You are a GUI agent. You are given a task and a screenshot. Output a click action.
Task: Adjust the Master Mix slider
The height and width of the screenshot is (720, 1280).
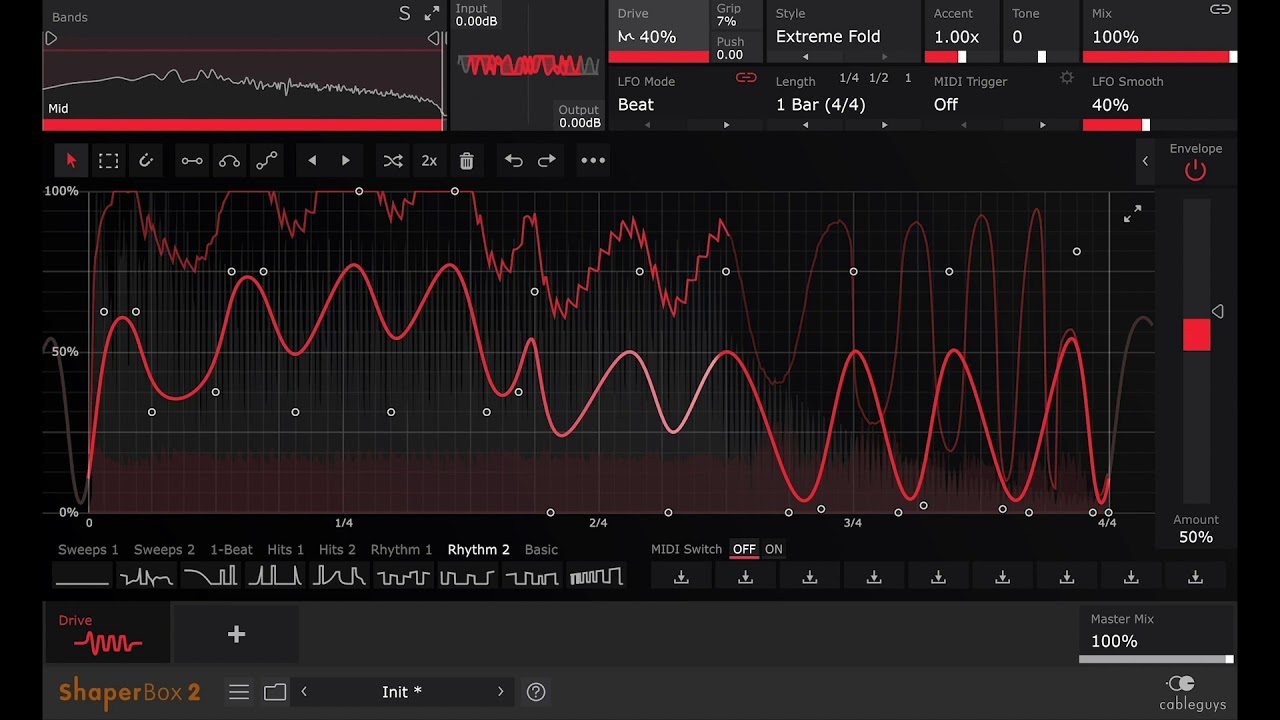(x=1156, y=659)
